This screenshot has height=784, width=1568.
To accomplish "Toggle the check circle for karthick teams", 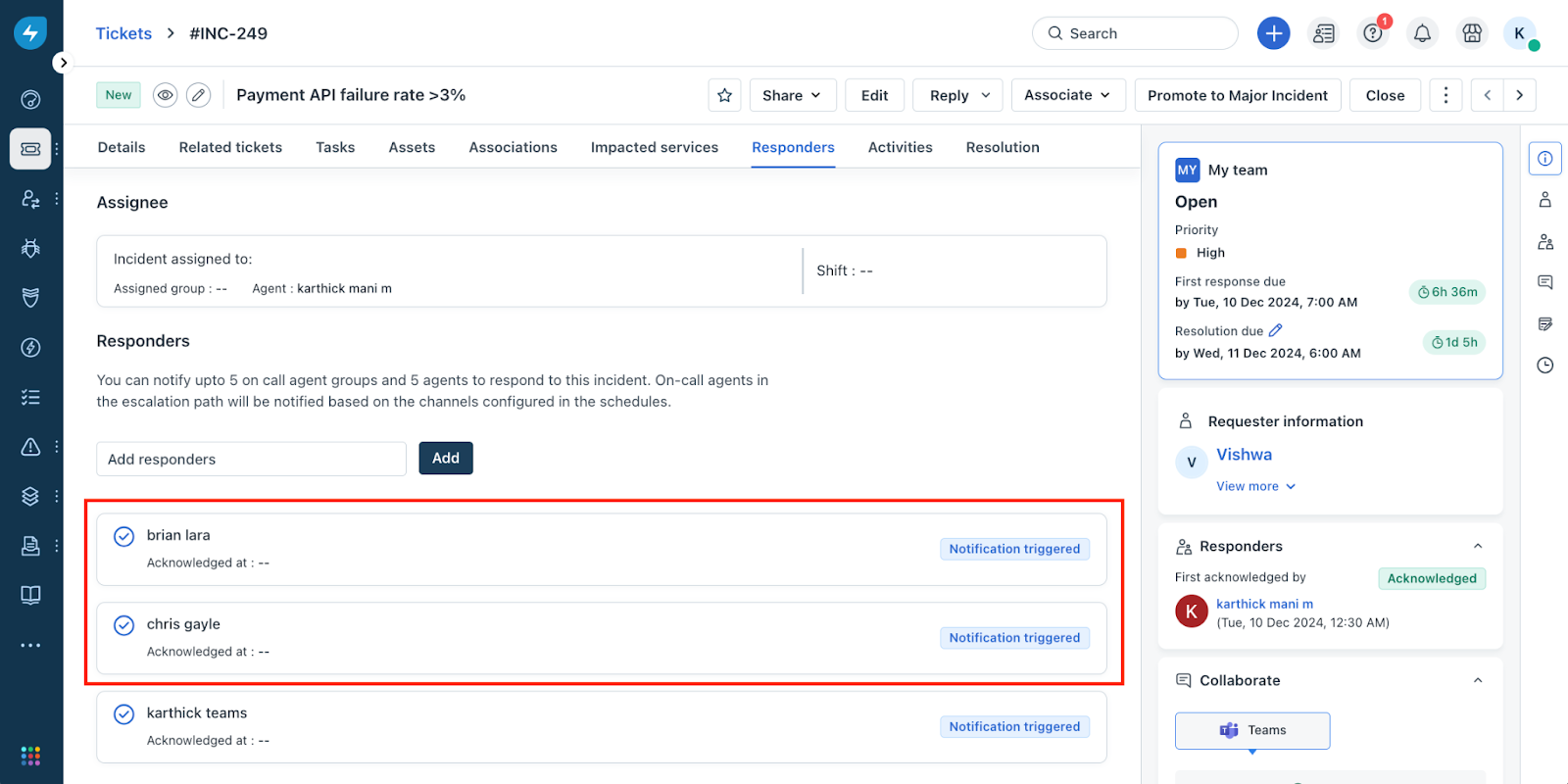I will tap(123, 714).
